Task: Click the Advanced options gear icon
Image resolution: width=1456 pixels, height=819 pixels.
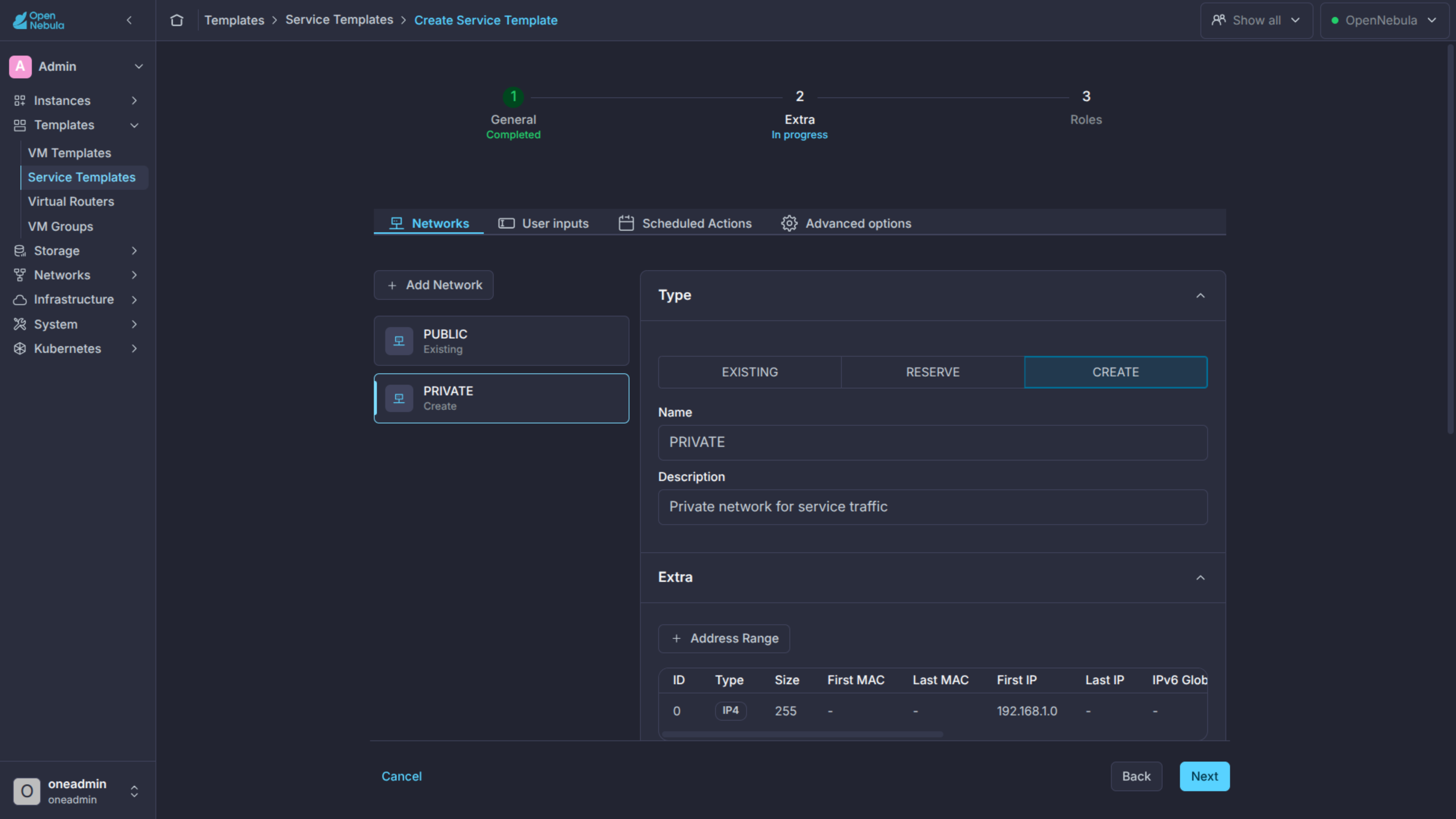Action: 789,223
